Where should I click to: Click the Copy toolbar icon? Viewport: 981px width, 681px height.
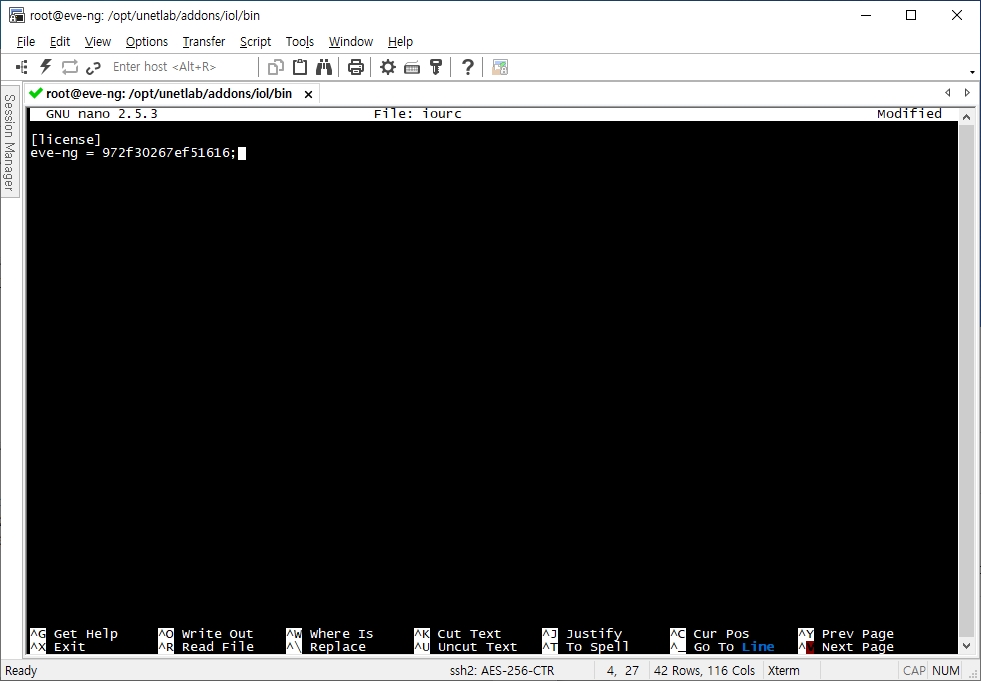[276, 67]
